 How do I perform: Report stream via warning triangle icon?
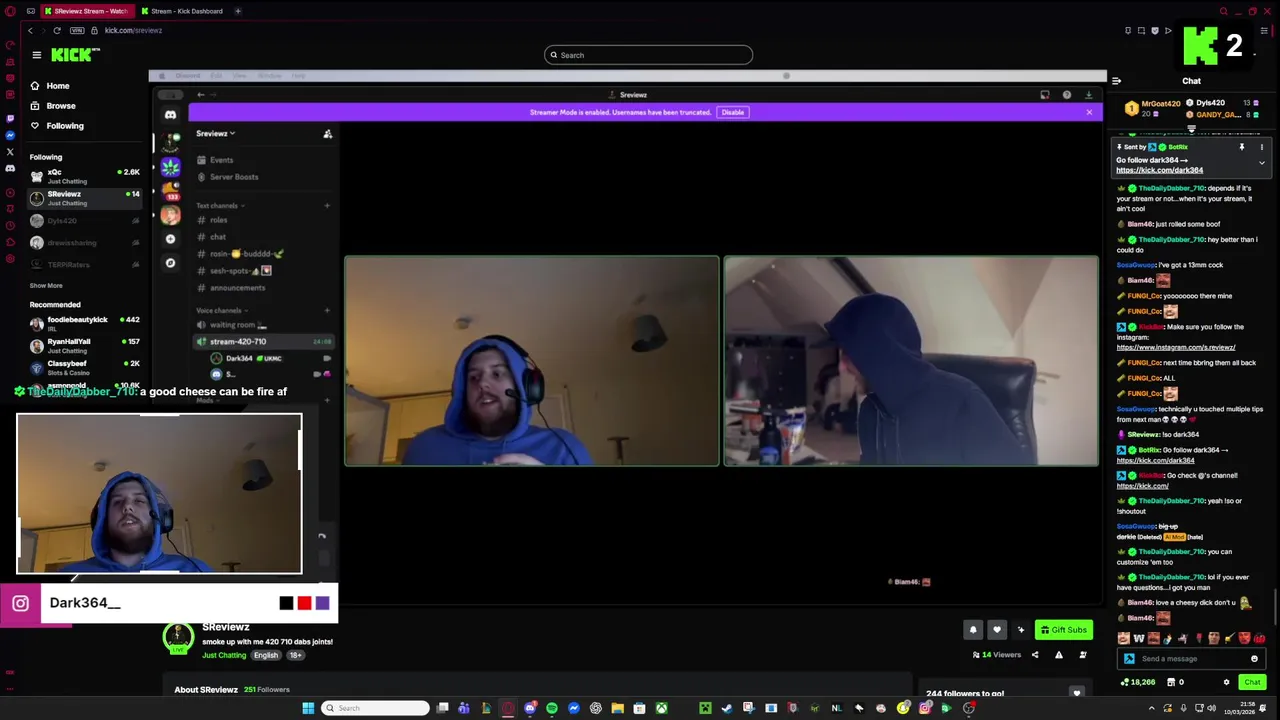[1059, 655]
